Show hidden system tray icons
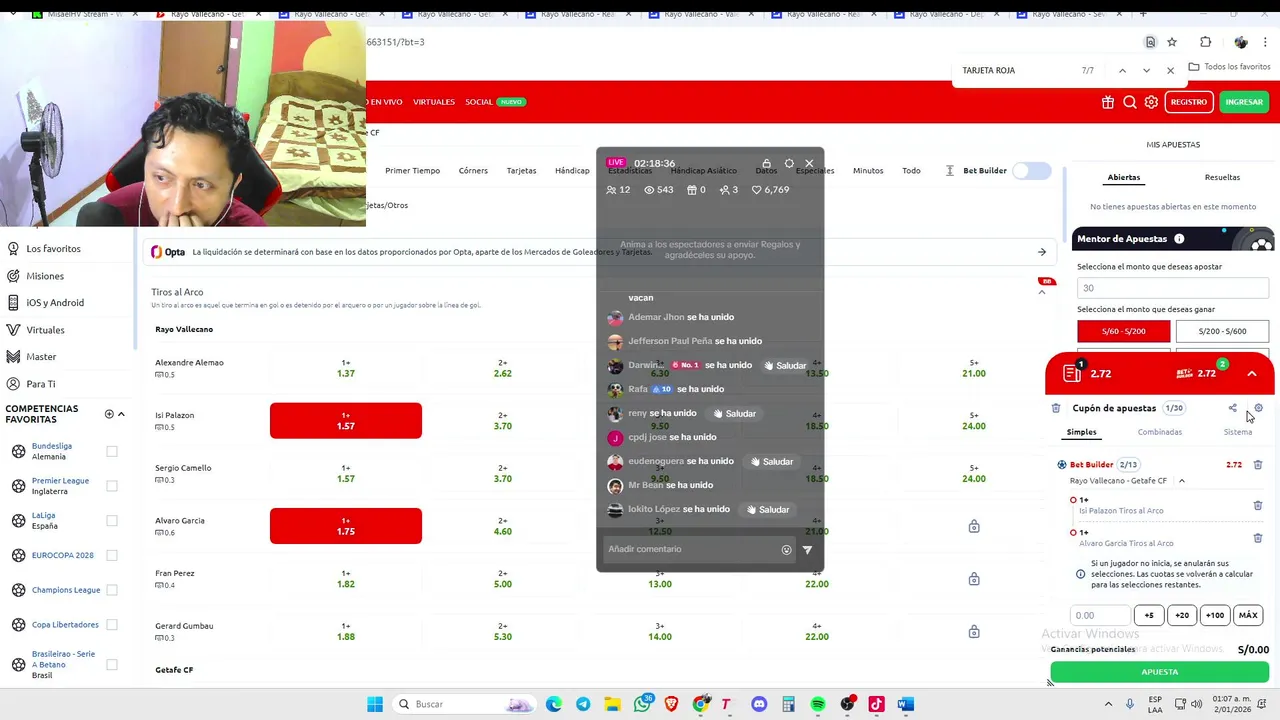Screen dimensions: 1280x720 tap(1108, 704)
